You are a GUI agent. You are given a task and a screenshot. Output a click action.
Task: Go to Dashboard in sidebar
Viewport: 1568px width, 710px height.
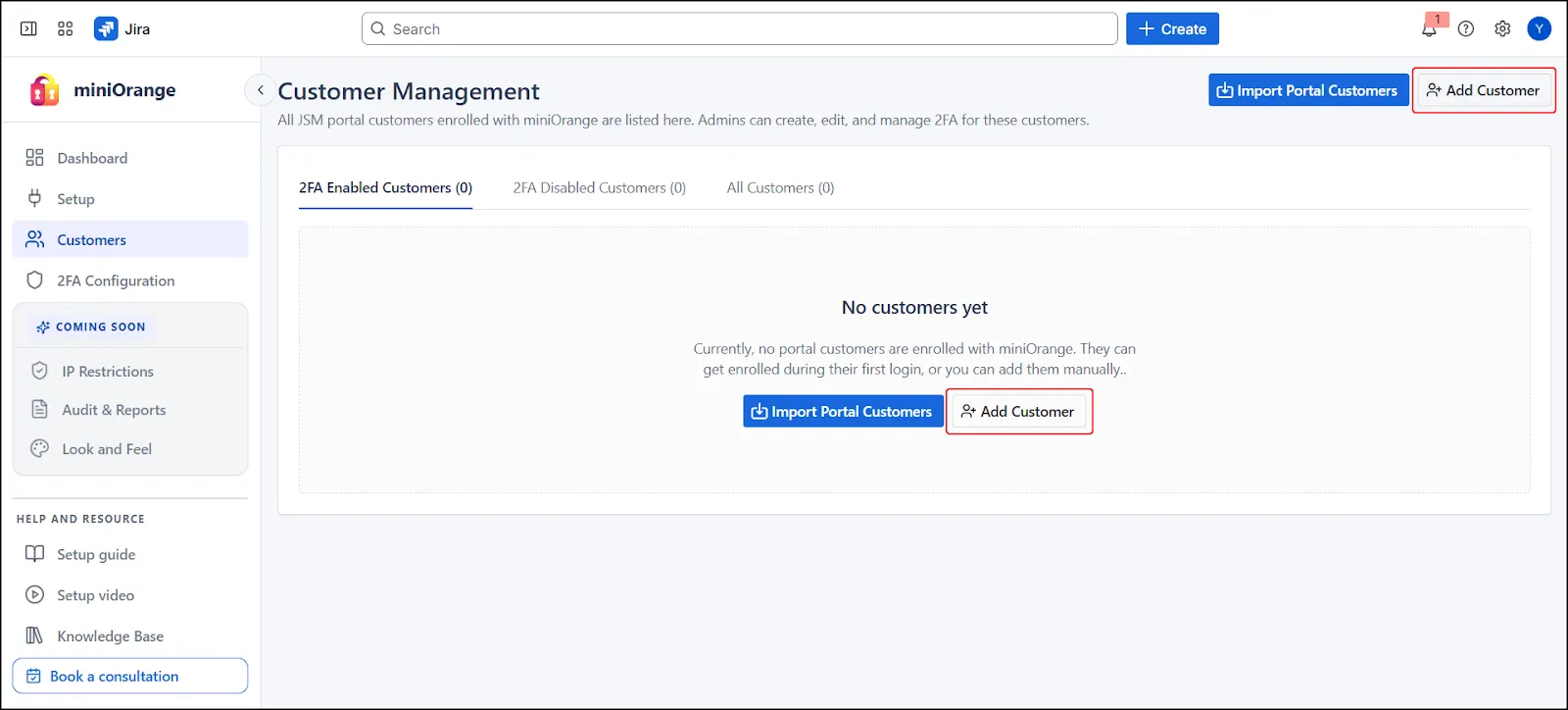[130, 158]
